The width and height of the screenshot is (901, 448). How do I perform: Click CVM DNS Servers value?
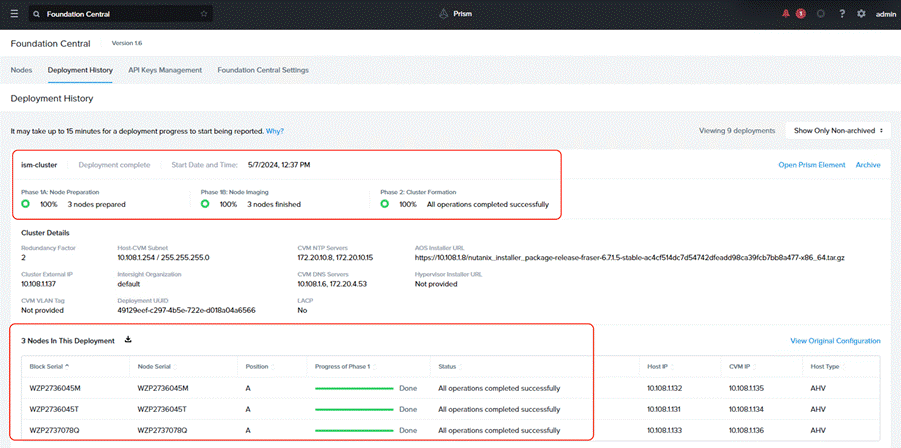click(x=333, y=284)
